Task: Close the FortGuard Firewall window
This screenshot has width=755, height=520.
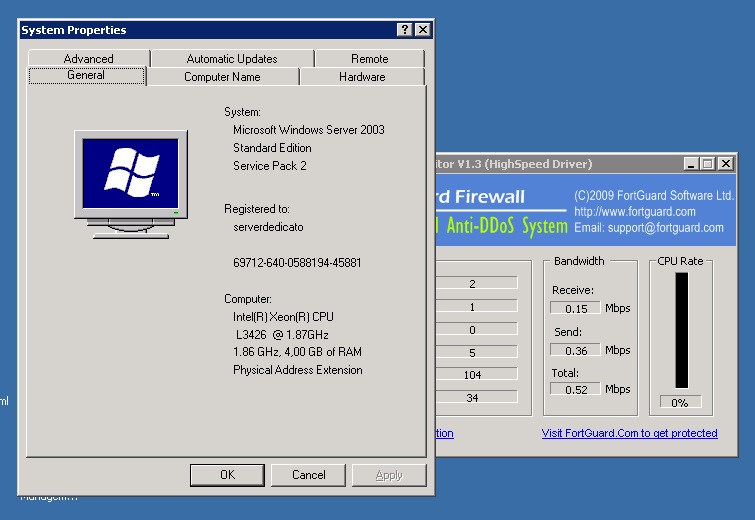Action: coord(725,163)
